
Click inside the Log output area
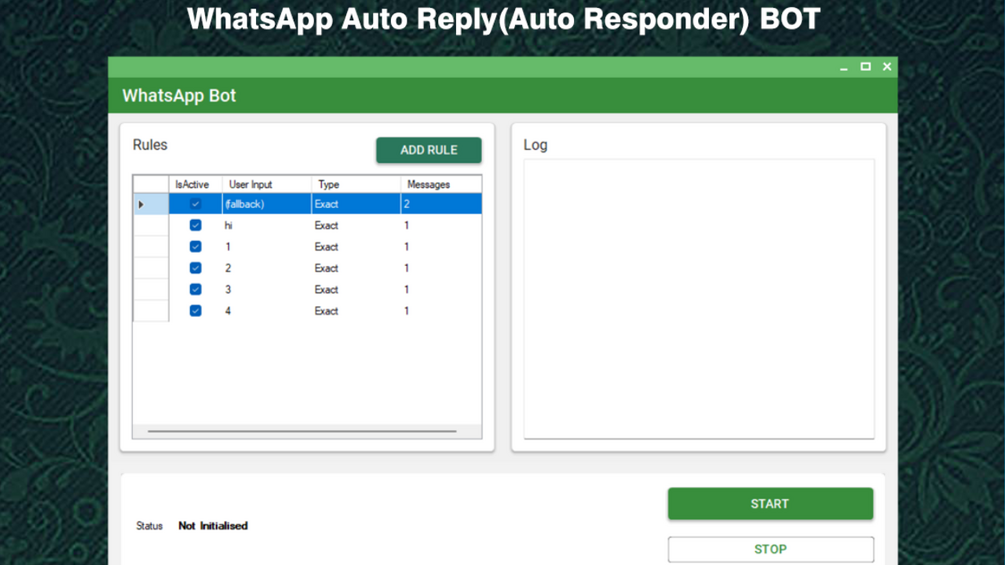(x=699, y=299)
